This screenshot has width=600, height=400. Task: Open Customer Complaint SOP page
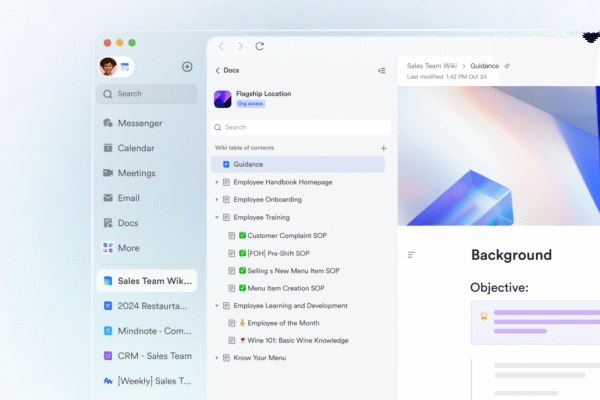pyautogui.click(x=287, y=235)
